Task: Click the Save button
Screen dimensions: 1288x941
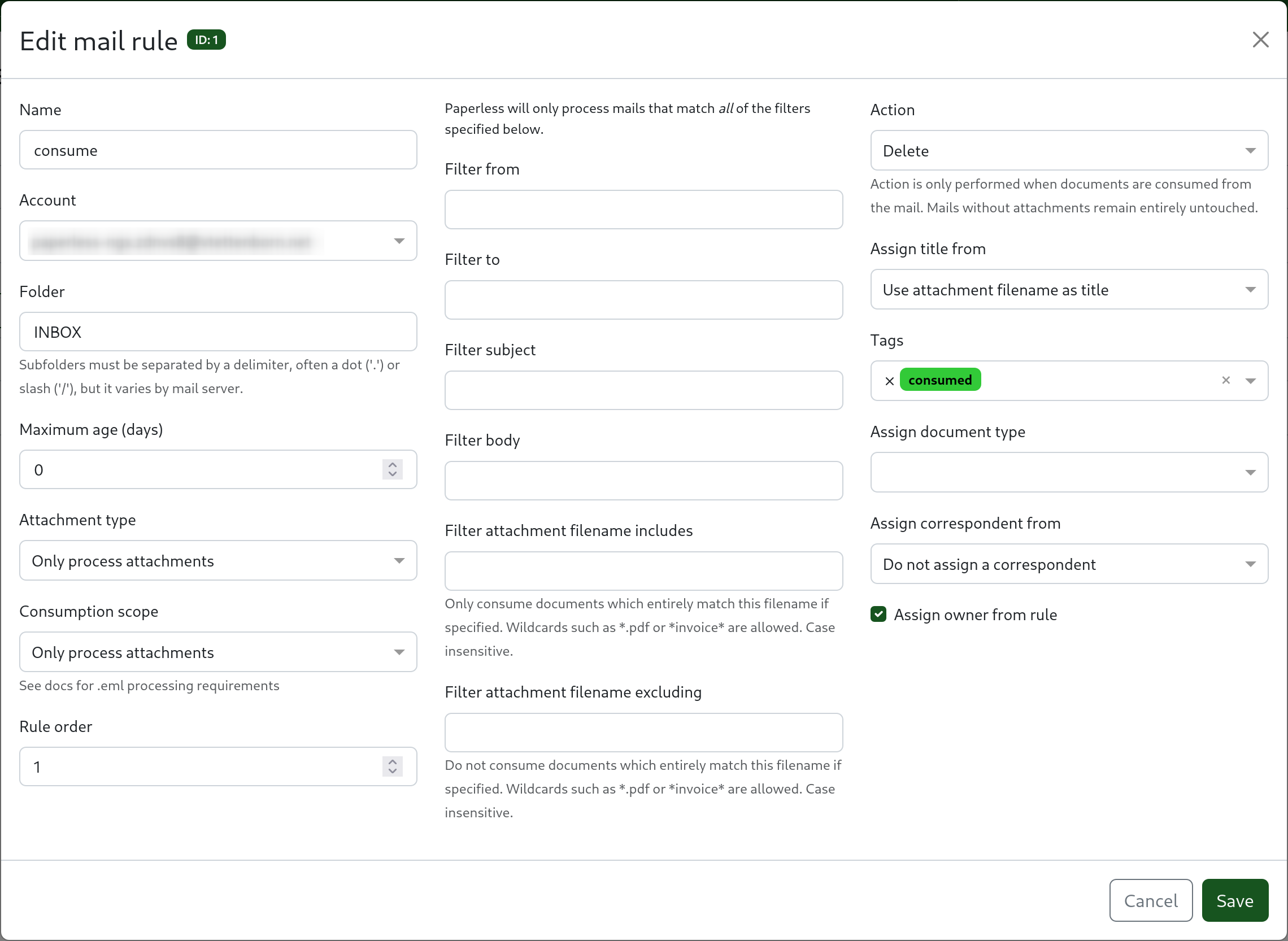Action: coord(1235,900)
